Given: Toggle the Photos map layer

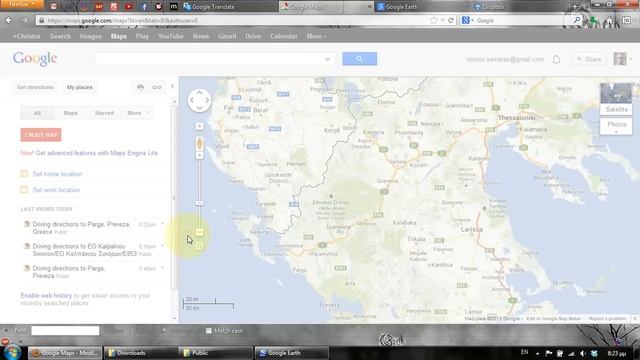Looking at the screenshot, I should 616,125.
